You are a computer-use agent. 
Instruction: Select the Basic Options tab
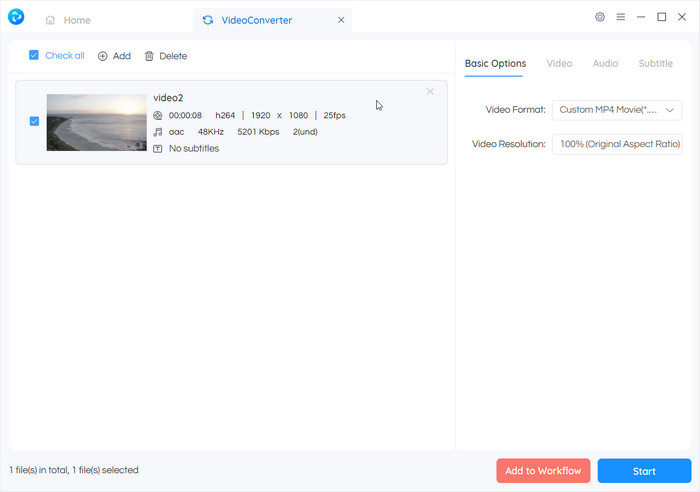[496, 64]
